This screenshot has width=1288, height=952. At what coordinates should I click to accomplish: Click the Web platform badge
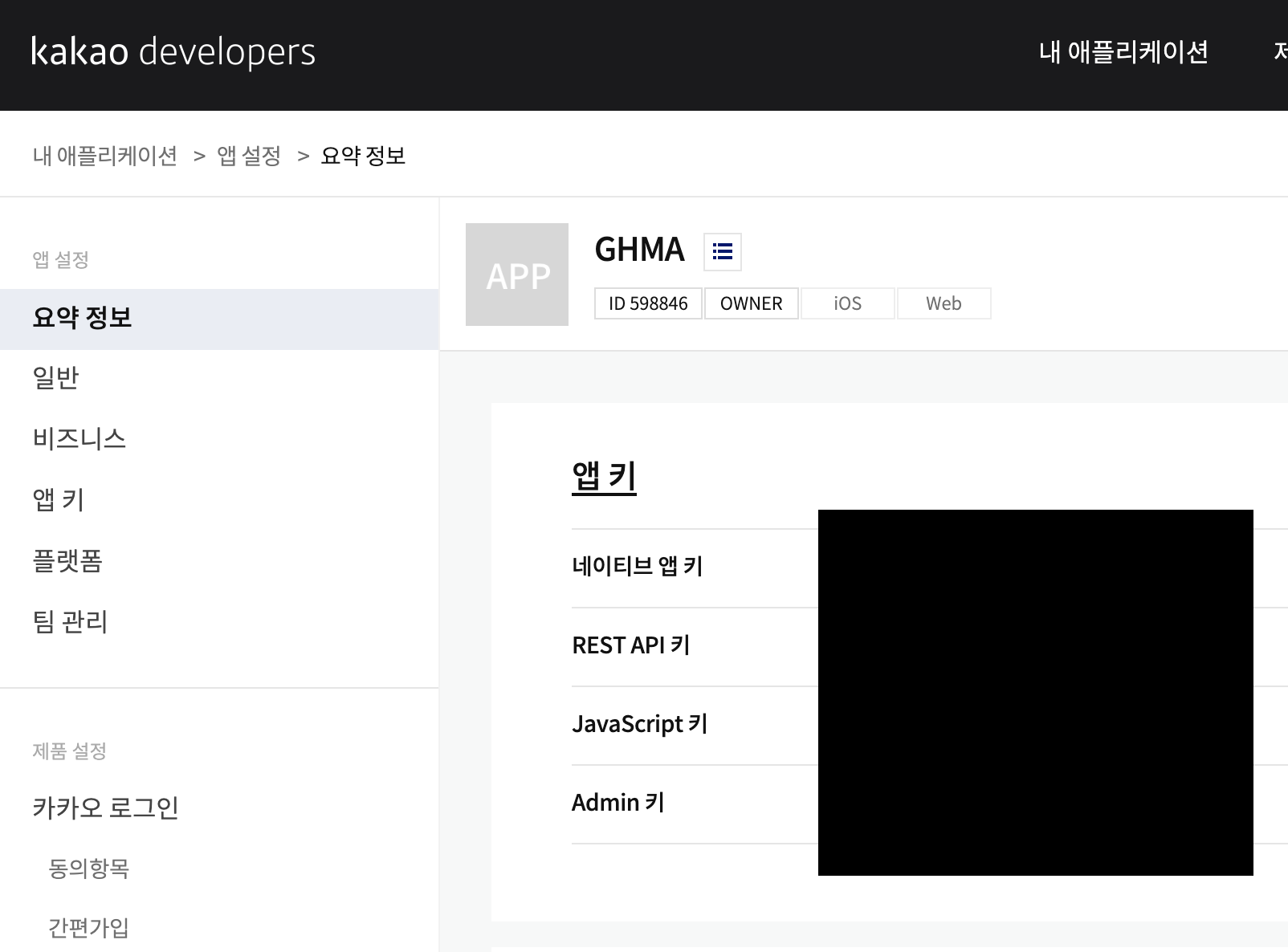(944, 303)
